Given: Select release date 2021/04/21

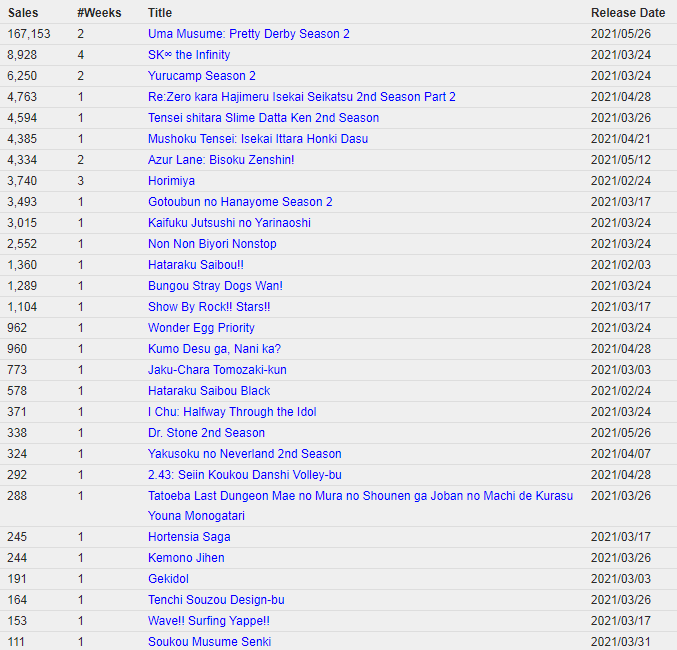Looking at the screenshot, I should click(x=620, y=139).
